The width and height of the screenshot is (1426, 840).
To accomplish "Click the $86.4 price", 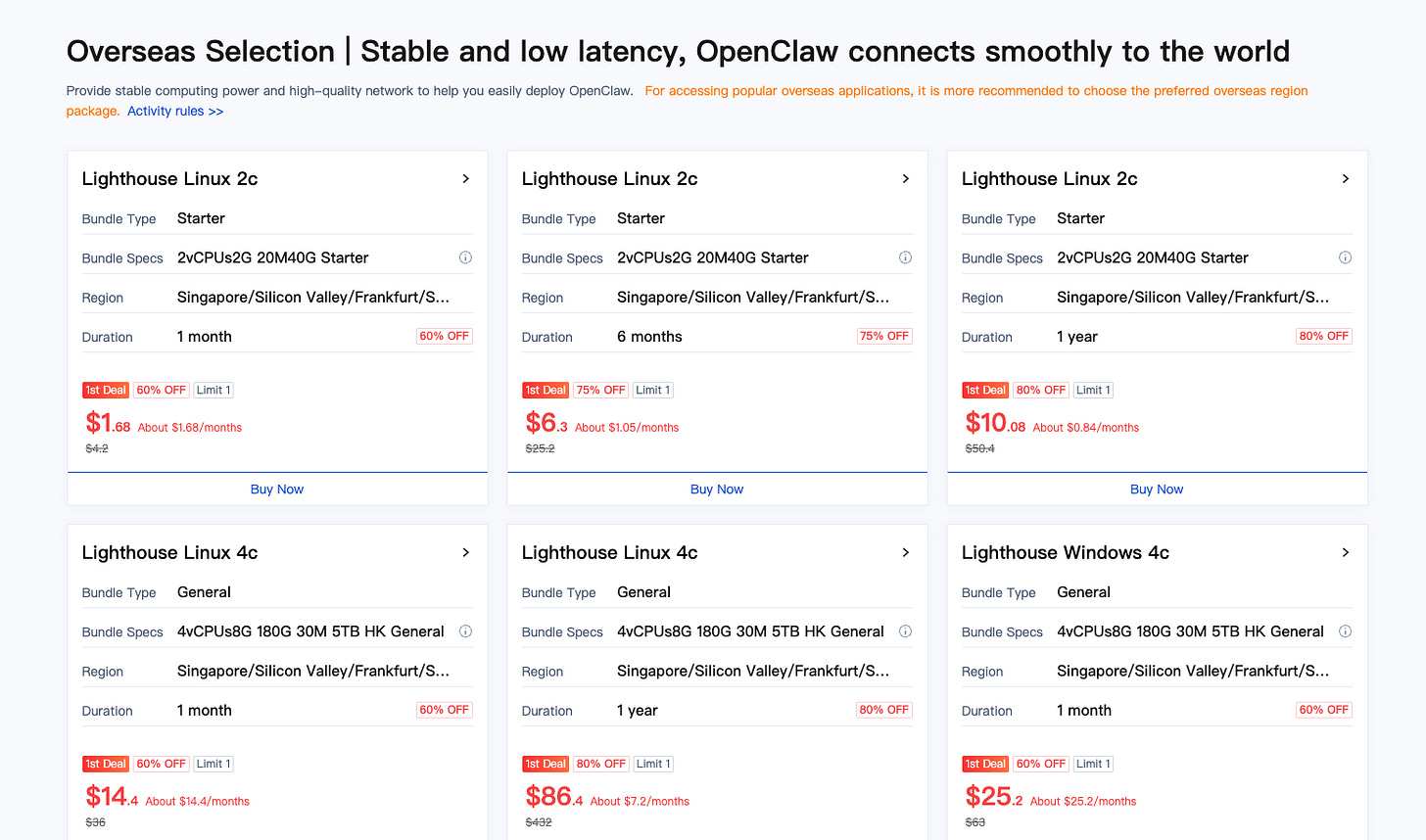I will (554, 797).
